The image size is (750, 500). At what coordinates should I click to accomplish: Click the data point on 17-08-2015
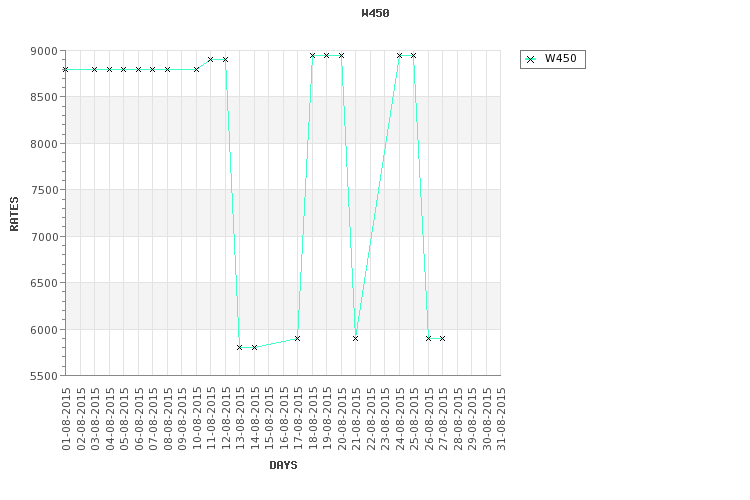coord(298,338)
